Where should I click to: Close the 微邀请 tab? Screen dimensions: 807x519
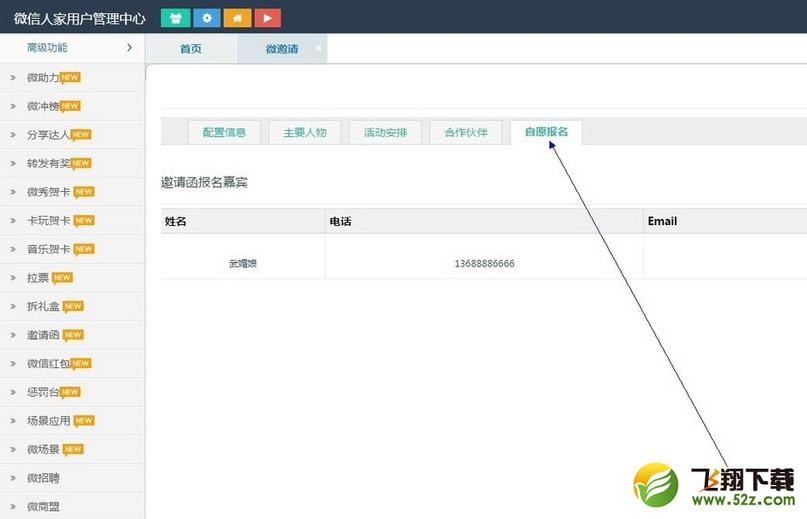tap(319, 47)
